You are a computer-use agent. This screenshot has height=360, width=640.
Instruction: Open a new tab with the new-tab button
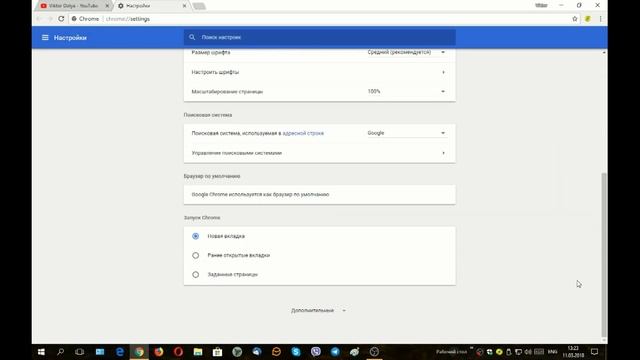[199, 6]
